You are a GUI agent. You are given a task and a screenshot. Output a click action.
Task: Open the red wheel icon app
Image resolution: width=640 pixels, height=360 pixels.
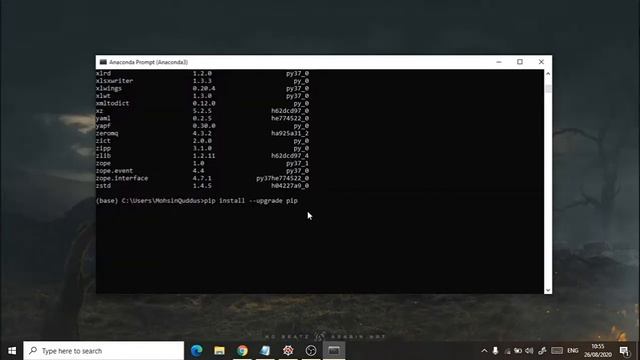pos(288,351)
